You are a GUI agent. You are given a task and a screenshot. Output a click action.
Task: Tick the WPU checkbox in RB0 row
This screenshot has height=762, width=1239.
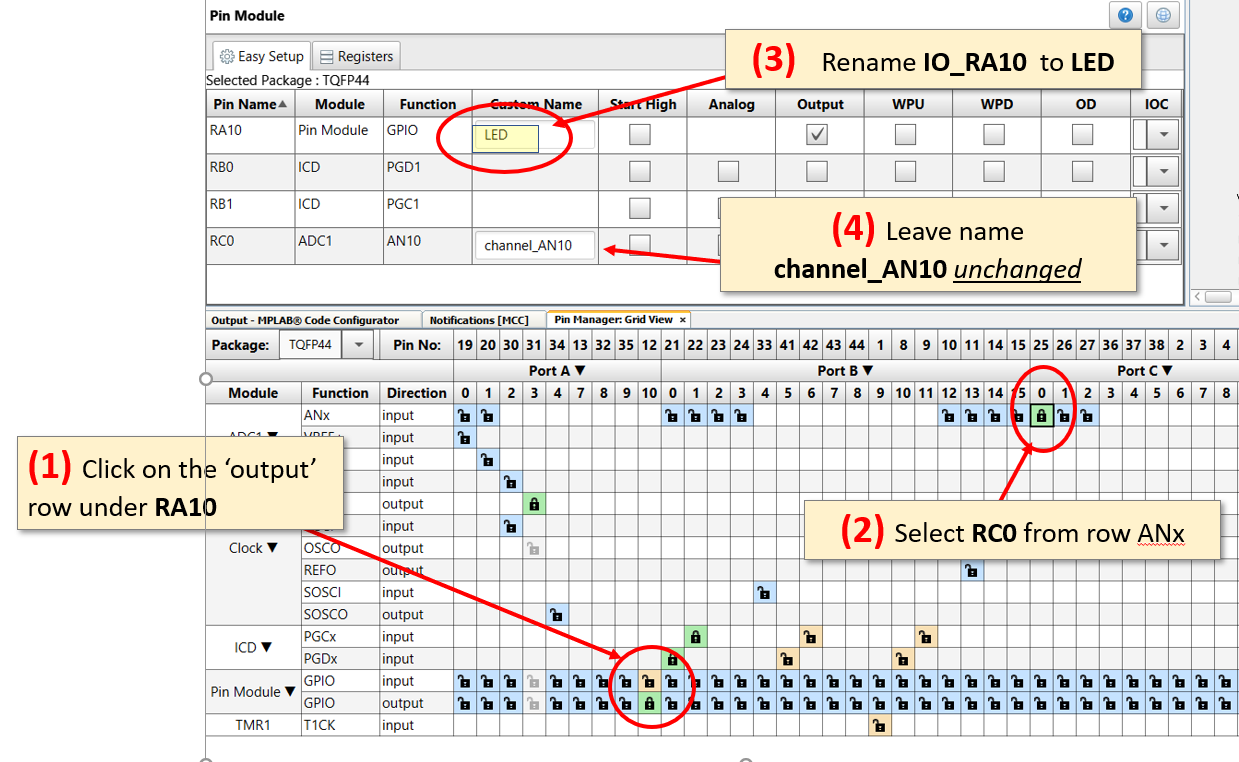point(905,171)
